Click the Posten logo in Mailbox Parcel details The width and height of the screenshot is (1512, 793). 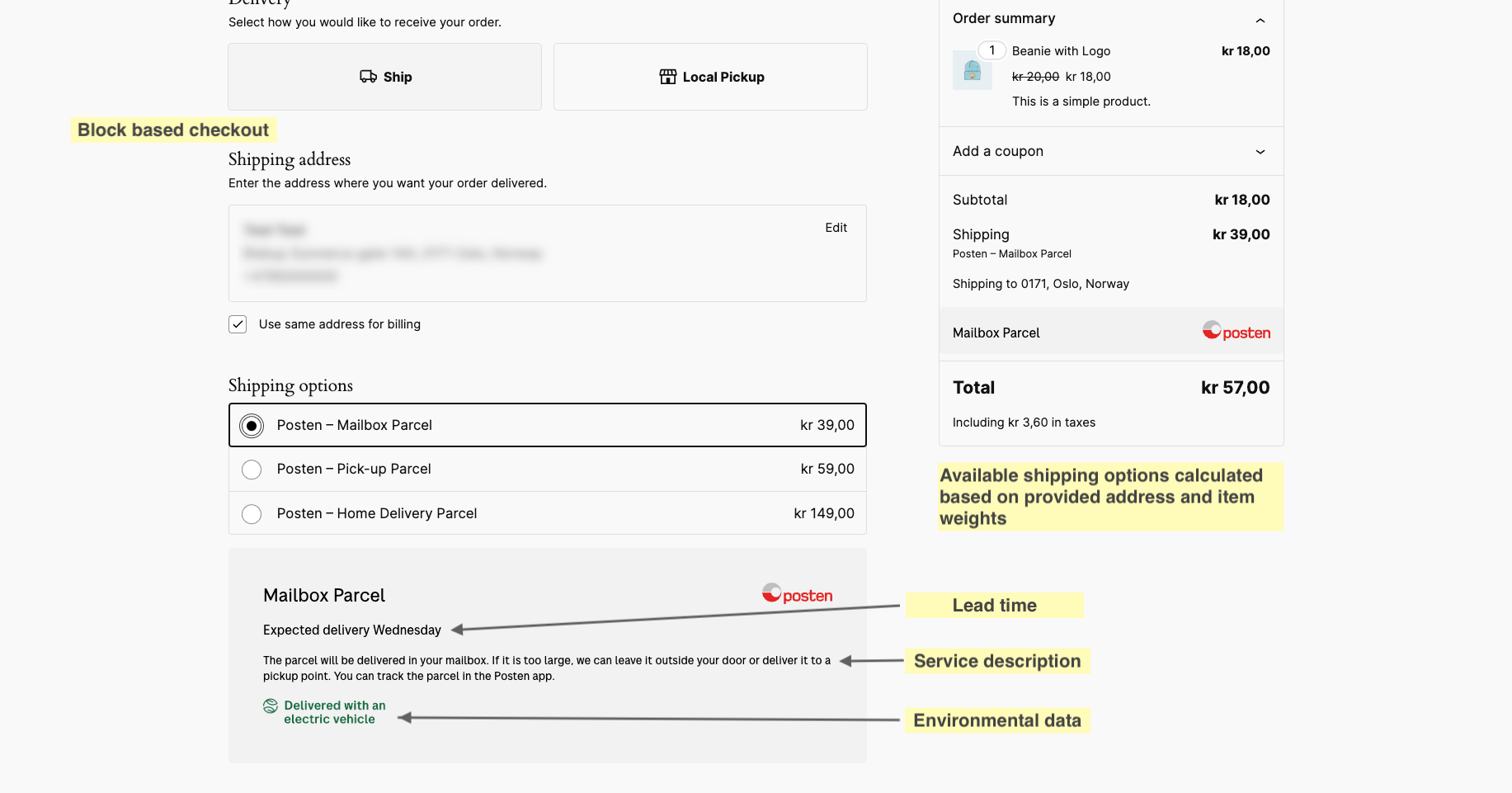[x=797, y=594]
